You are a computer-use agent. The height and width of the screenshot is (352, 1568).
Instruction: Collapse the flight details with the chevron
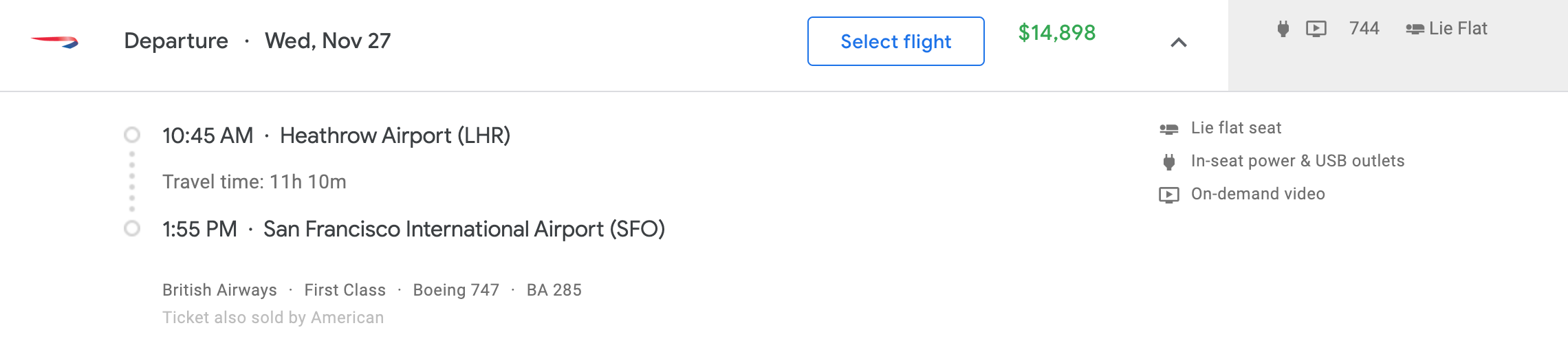click(x=1178, y=43)
